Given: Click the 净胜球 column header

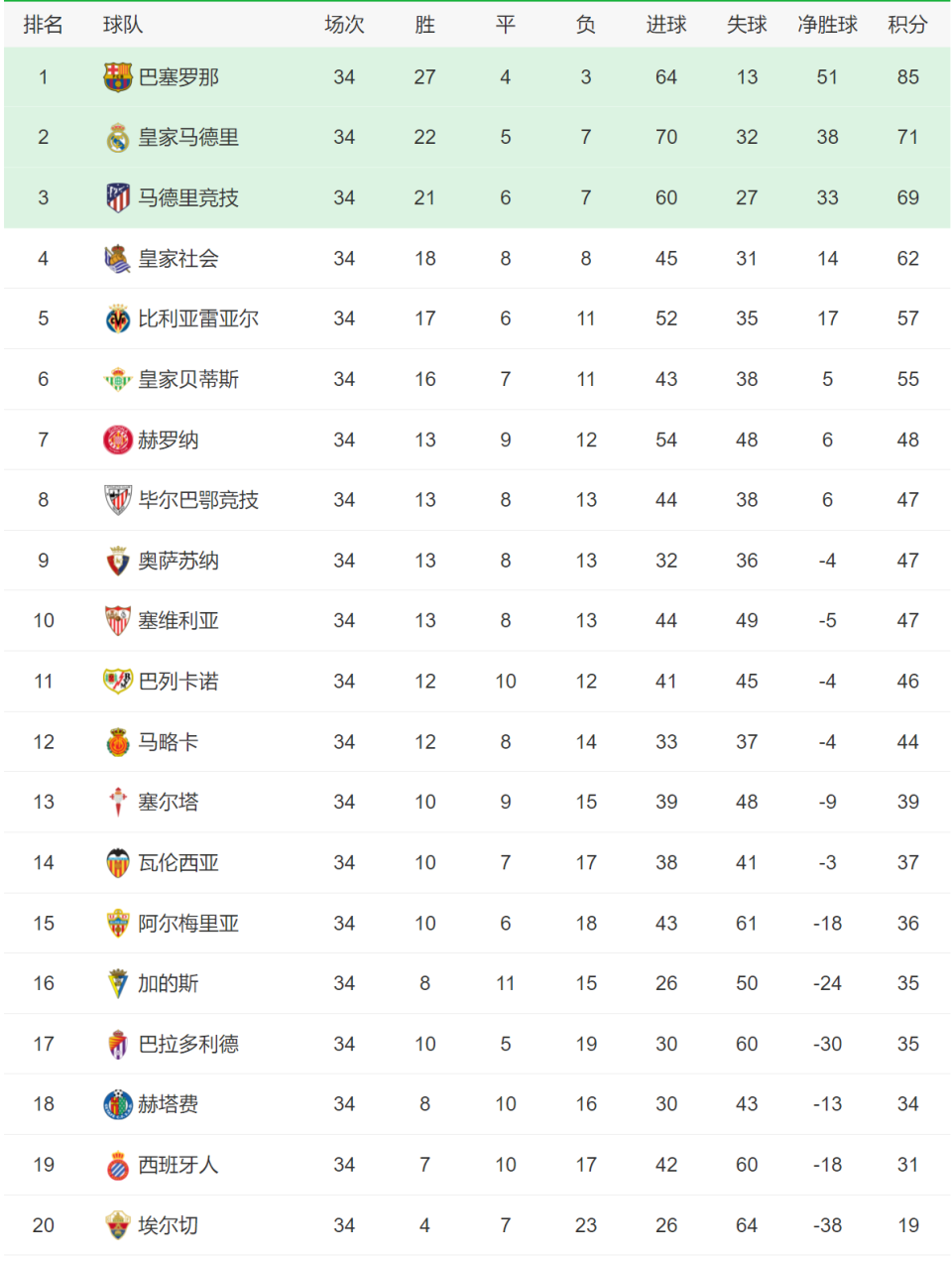Looking at the screenshot, I should 827,25.
